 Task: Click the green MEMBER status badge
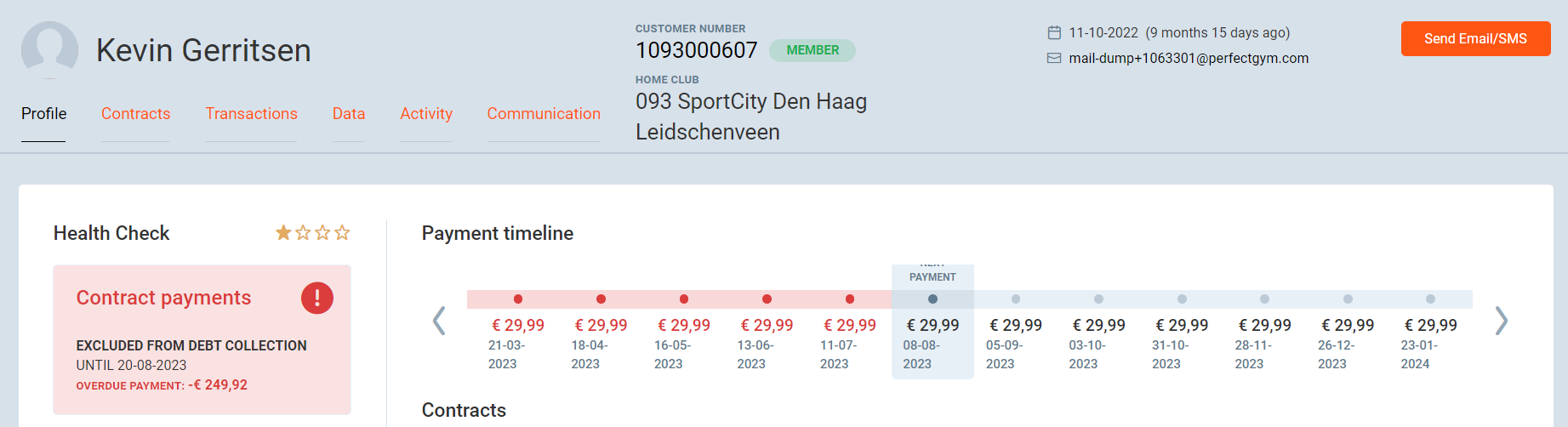[812, 50]
